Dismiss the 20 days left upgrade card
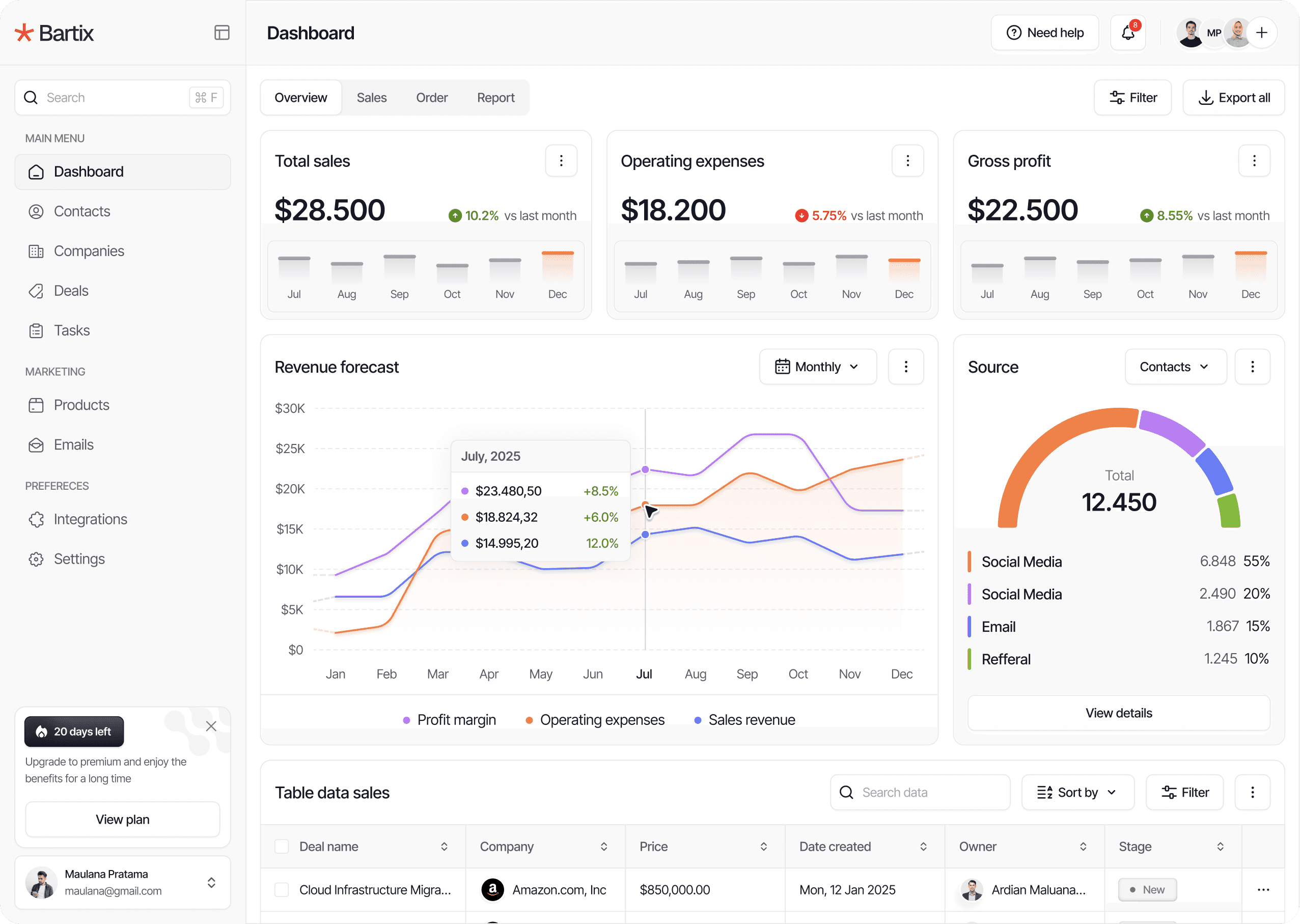The width and height of the screenshot is (1300, 924). [211, 726]
